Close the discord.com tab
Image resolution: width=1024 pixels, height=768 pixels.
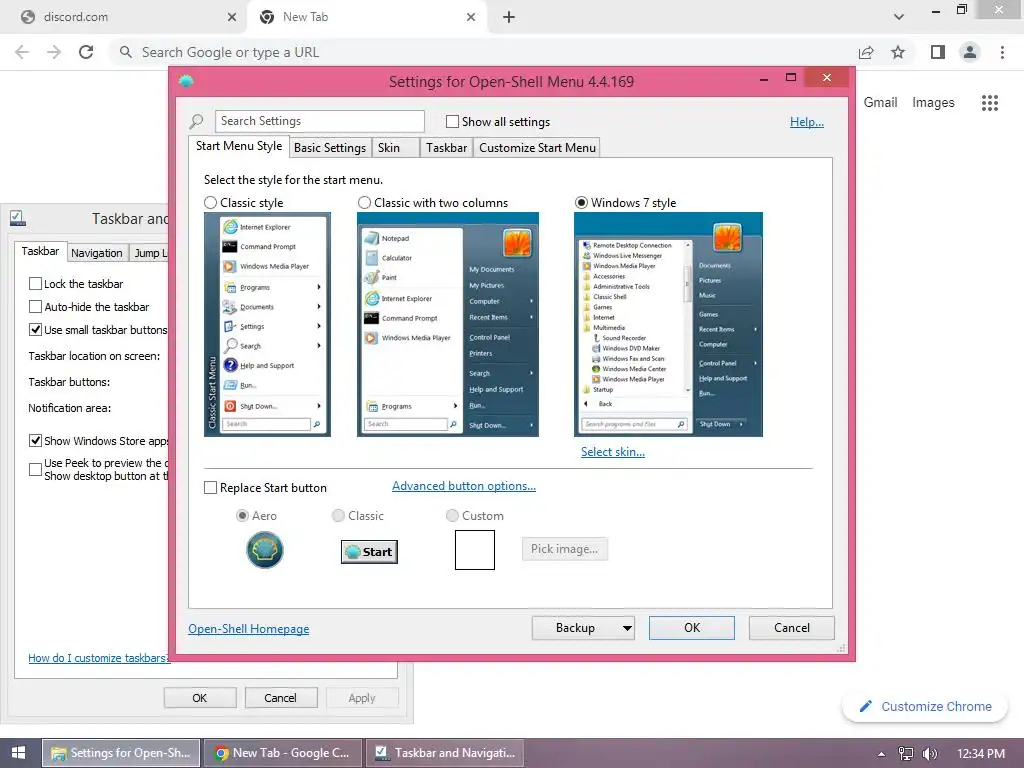(232, 17)
